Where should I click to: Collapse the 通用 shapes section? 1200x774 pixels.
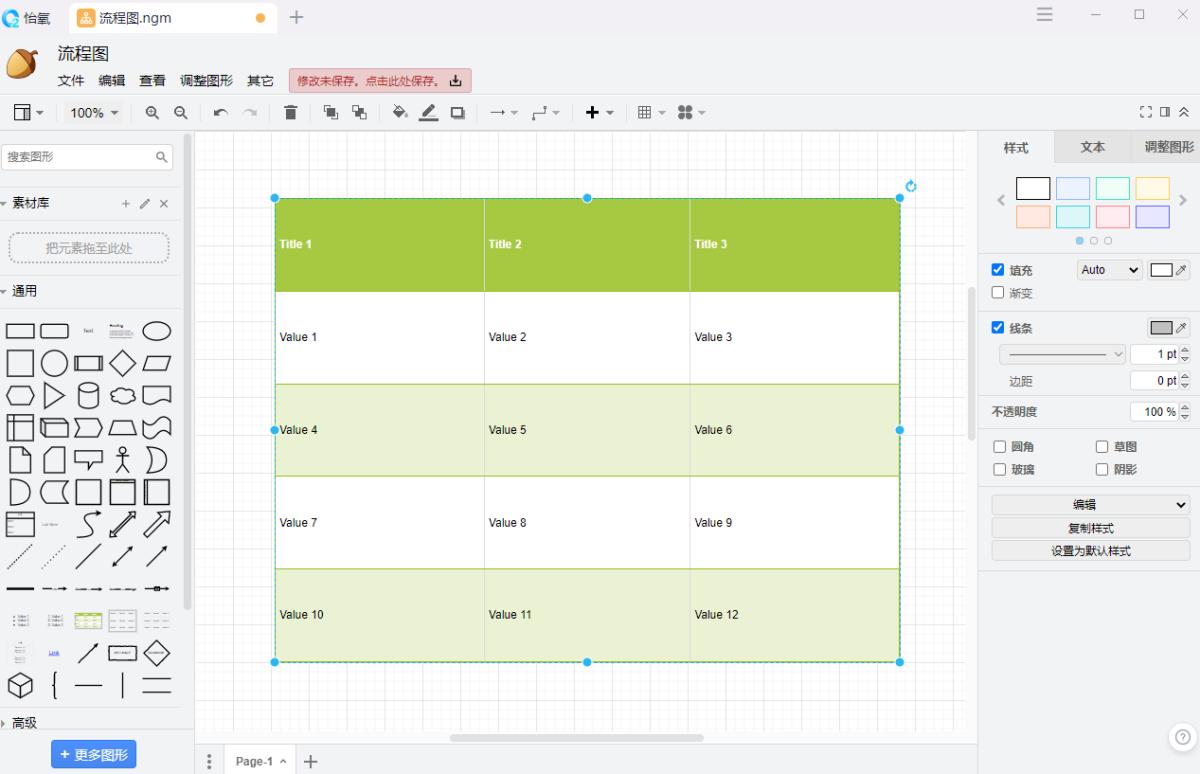[x=25, y=291]
